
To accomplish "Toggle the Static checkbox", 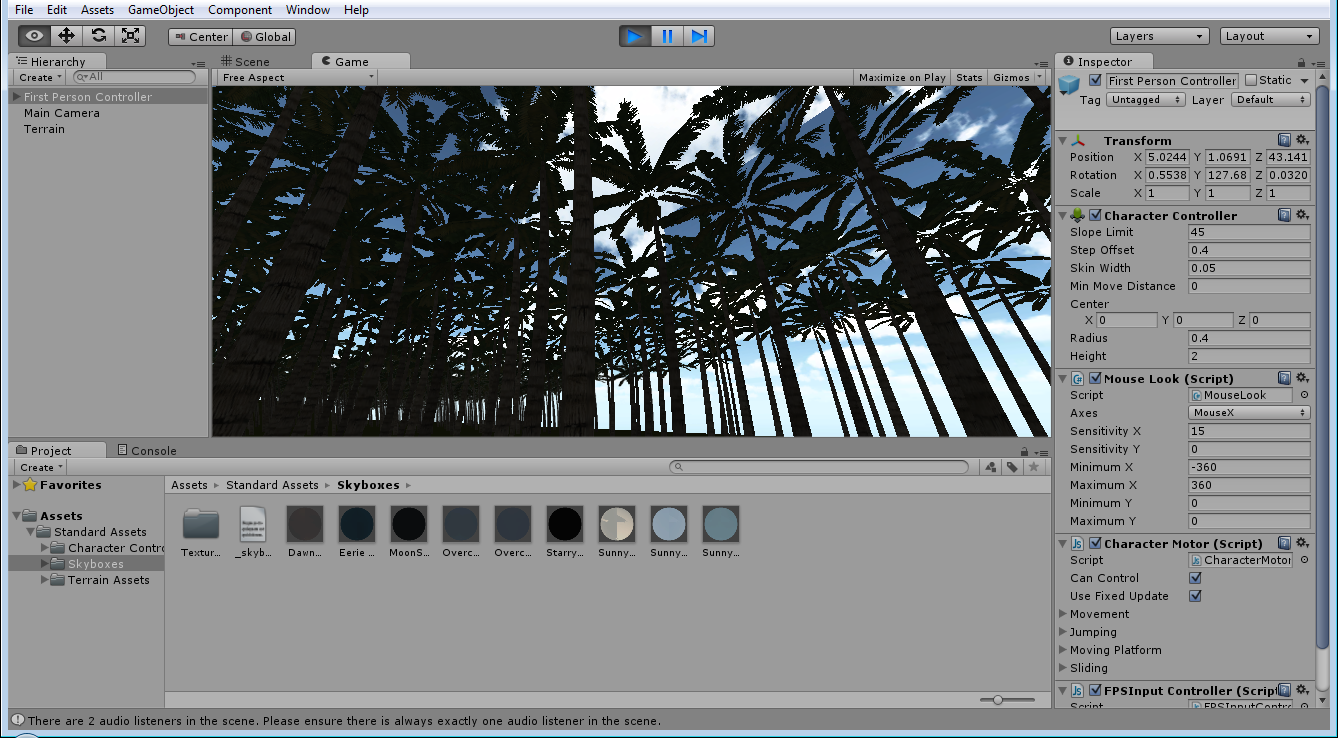I will [1250, 80].
